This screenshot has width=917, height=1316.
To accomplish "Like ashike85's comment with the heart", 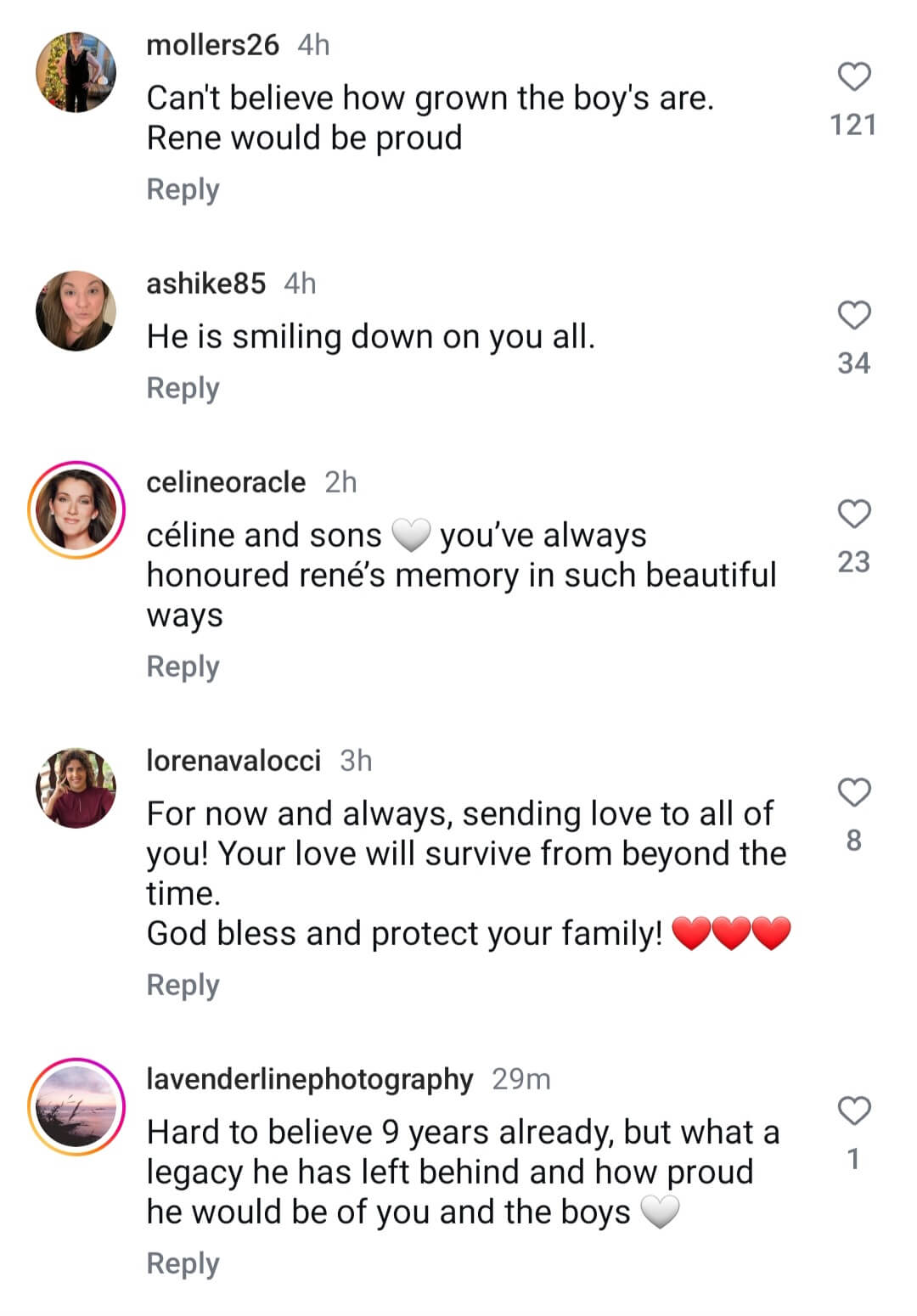I will coord(854,316).
